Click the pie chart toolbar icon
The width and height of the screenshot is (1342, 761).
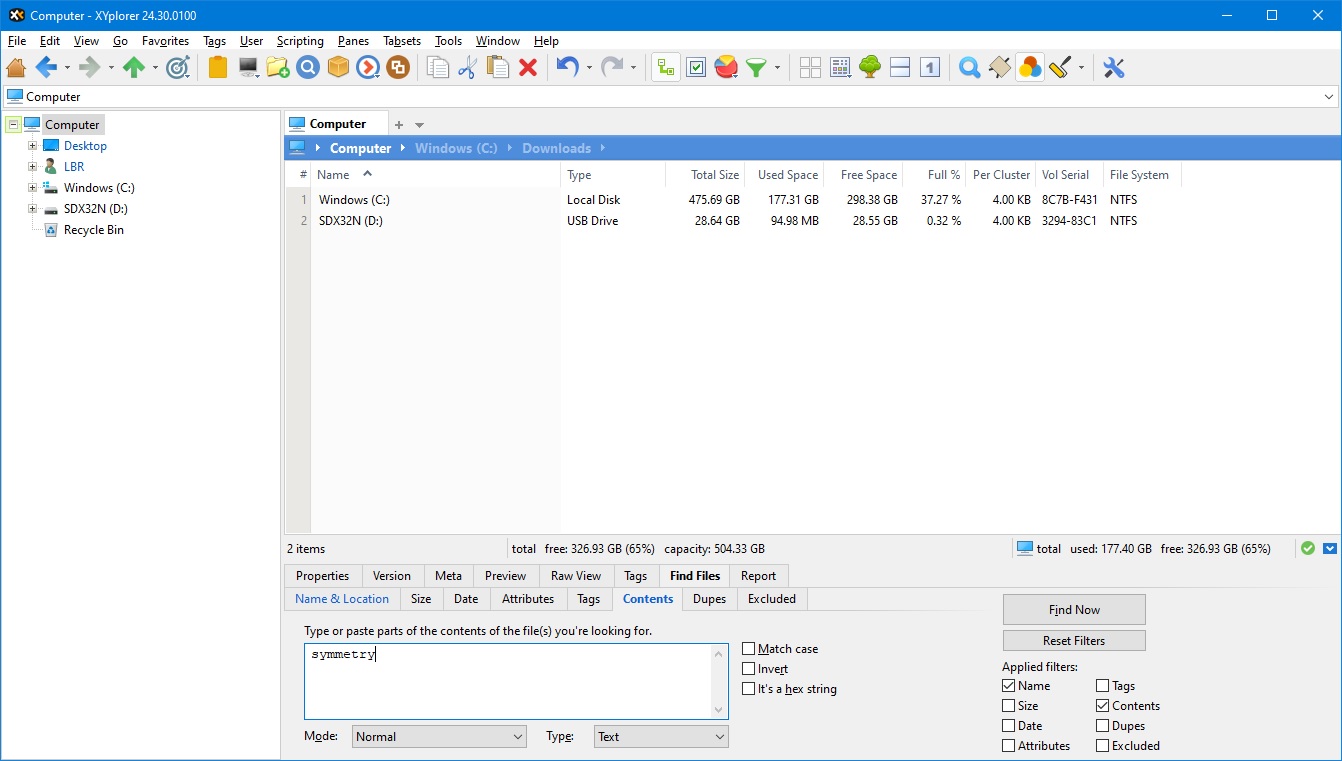tap(725, 67)
